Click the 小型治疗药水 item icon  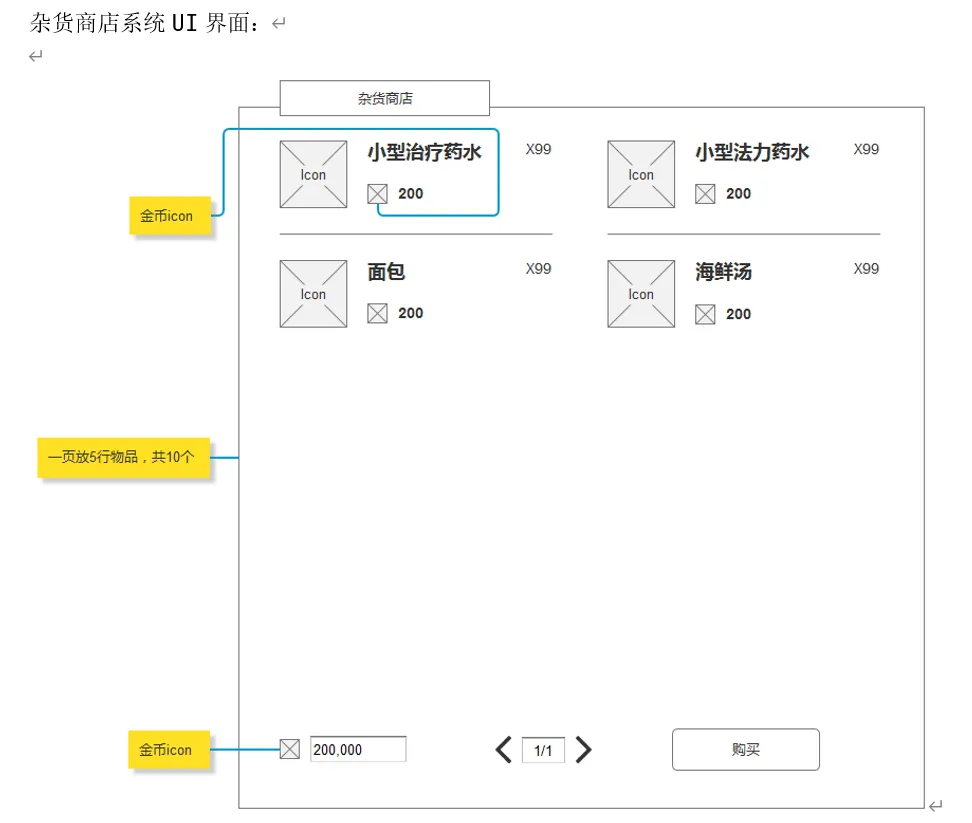point(313,174)
